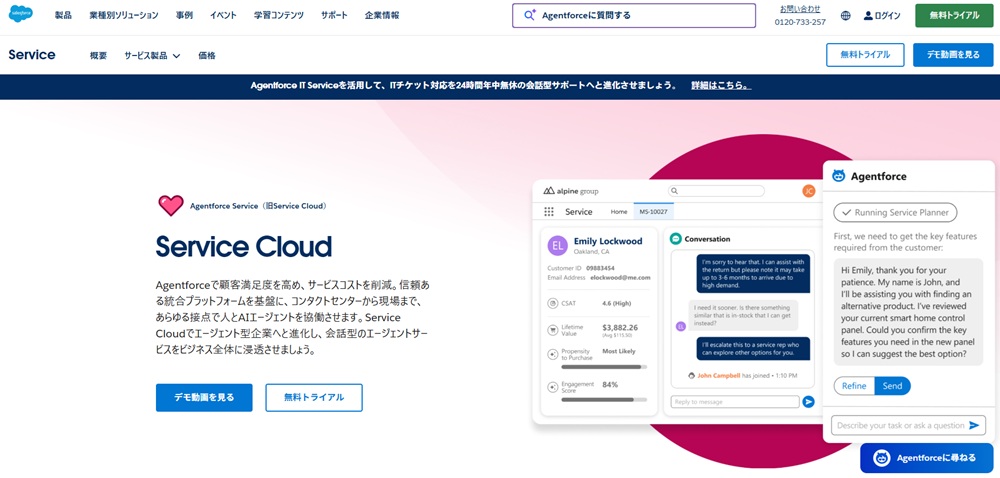Click the magnifier in the alpine search box
The height and width of the screenshot is (478, 1000).
coord(675,191)
